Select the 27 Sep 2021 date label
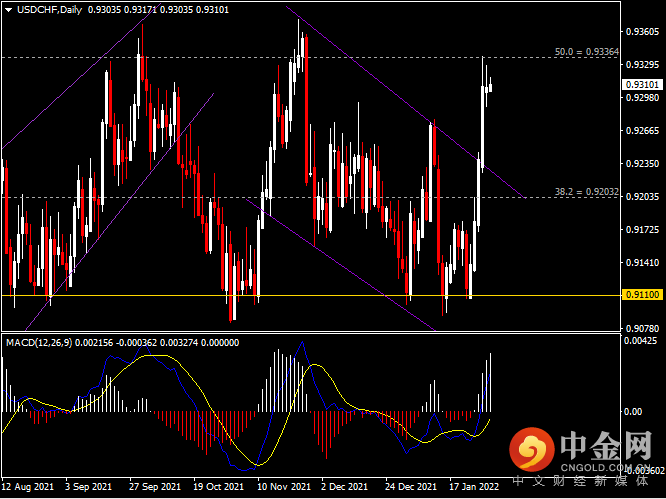 pos(155,486)
